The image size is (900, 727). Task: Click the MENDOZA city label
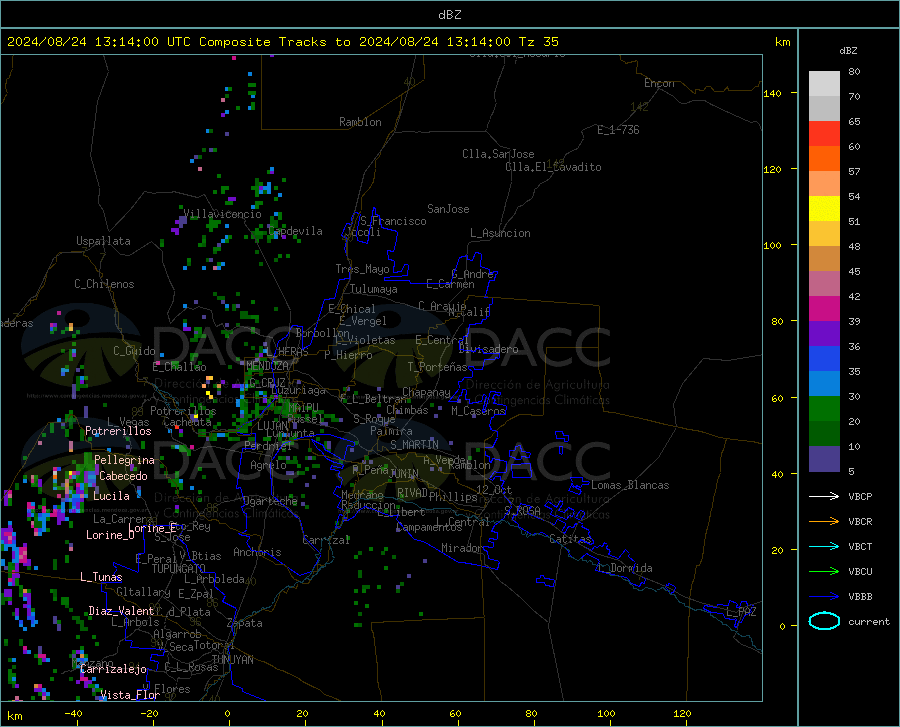pyautogui.click(x=267, y=366)
